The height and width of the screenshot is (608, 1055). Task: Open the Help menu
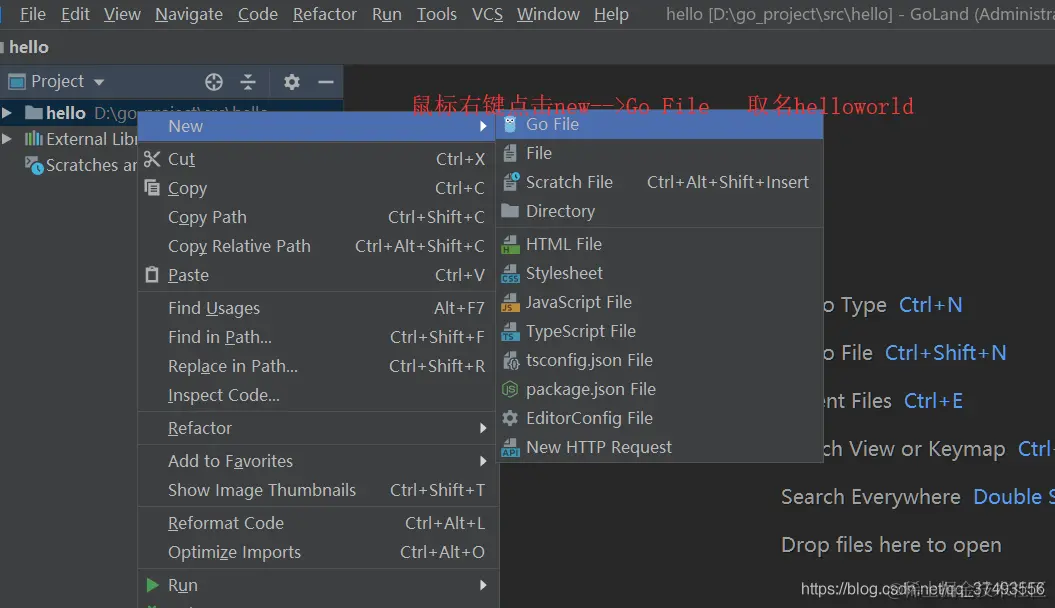point(611,14)
